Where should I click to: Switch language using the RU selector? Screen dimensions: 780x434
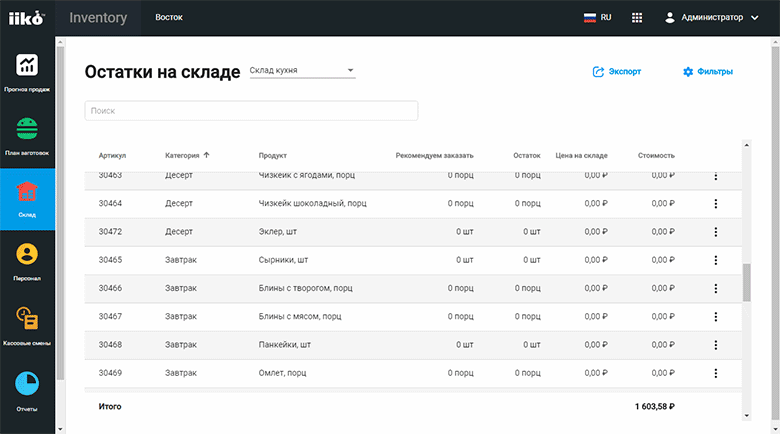596,18
